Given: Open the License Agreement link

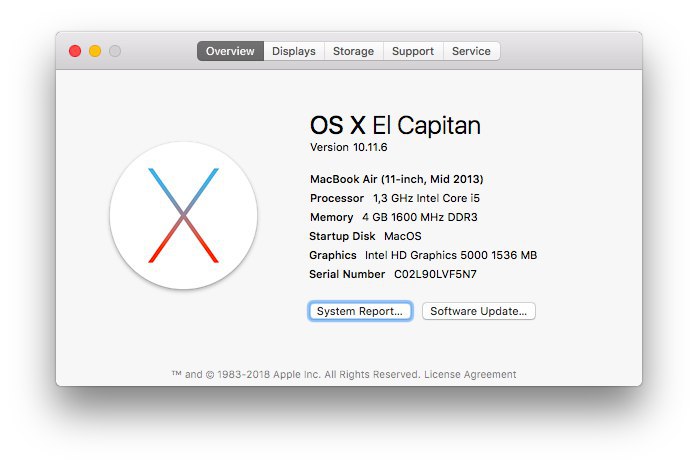Looking at the screenshot, I should [470, 374].
